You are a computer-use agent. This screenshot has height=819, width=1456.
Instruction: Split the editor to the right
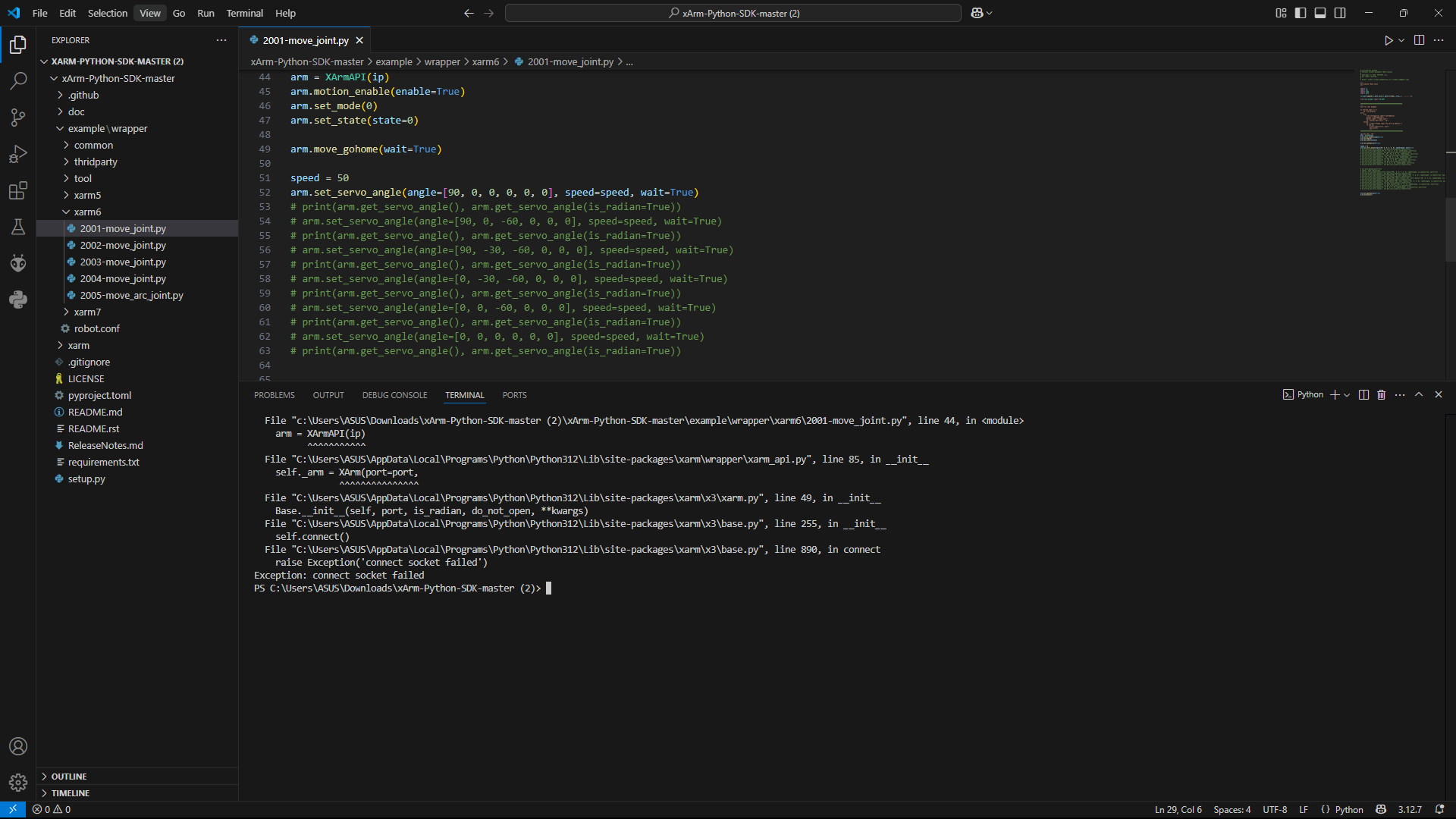pyautogui.click(x=1419, y=40)
